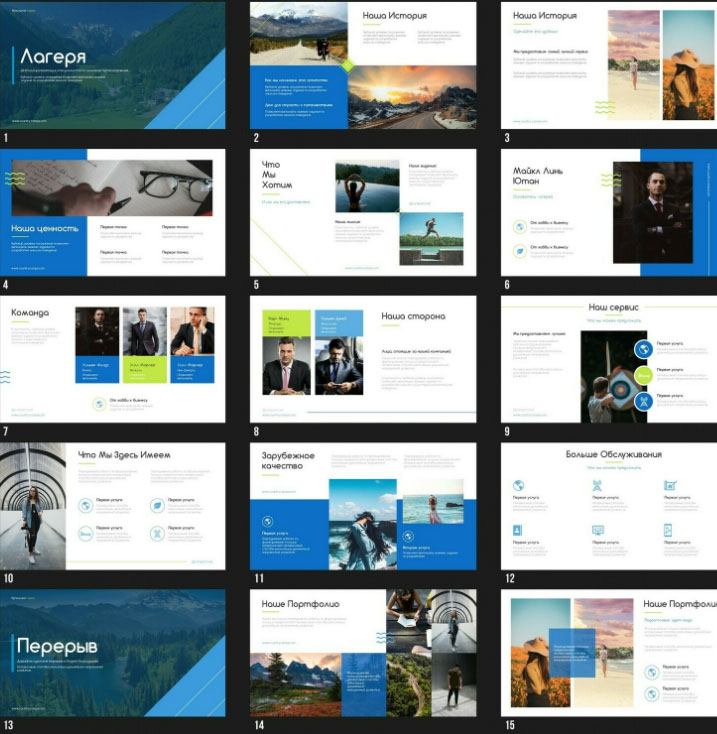This screenshot has width=717, height=734.
Task: Click top-left circular icon on slide 10
Action: tap(86, 506)
